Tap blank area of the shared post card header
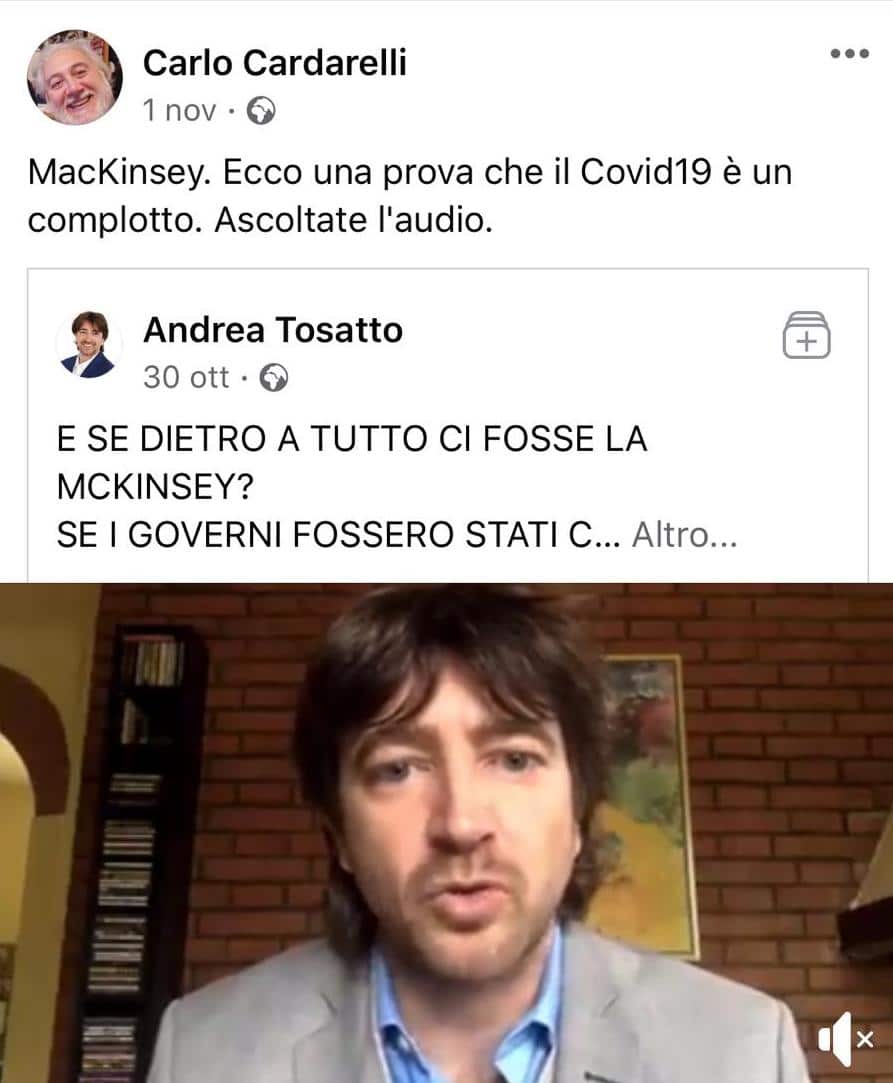 (x=587, y=345)
